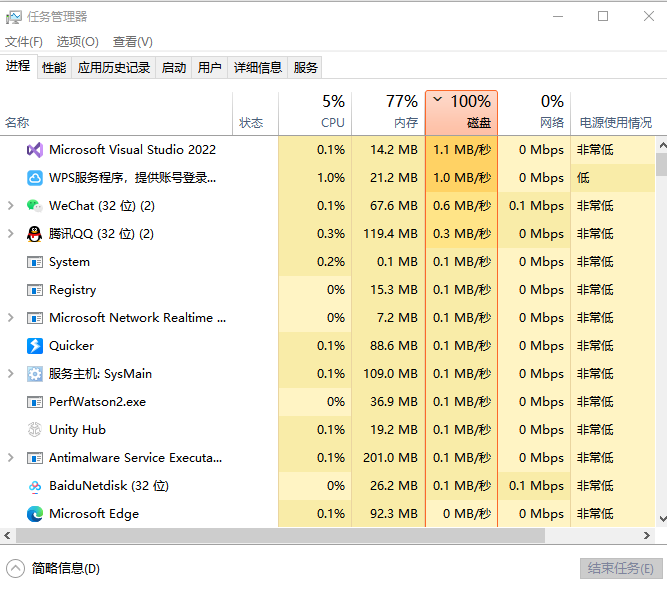Select the Registry process name
This screenshot has width=667, height=591.
73,290
